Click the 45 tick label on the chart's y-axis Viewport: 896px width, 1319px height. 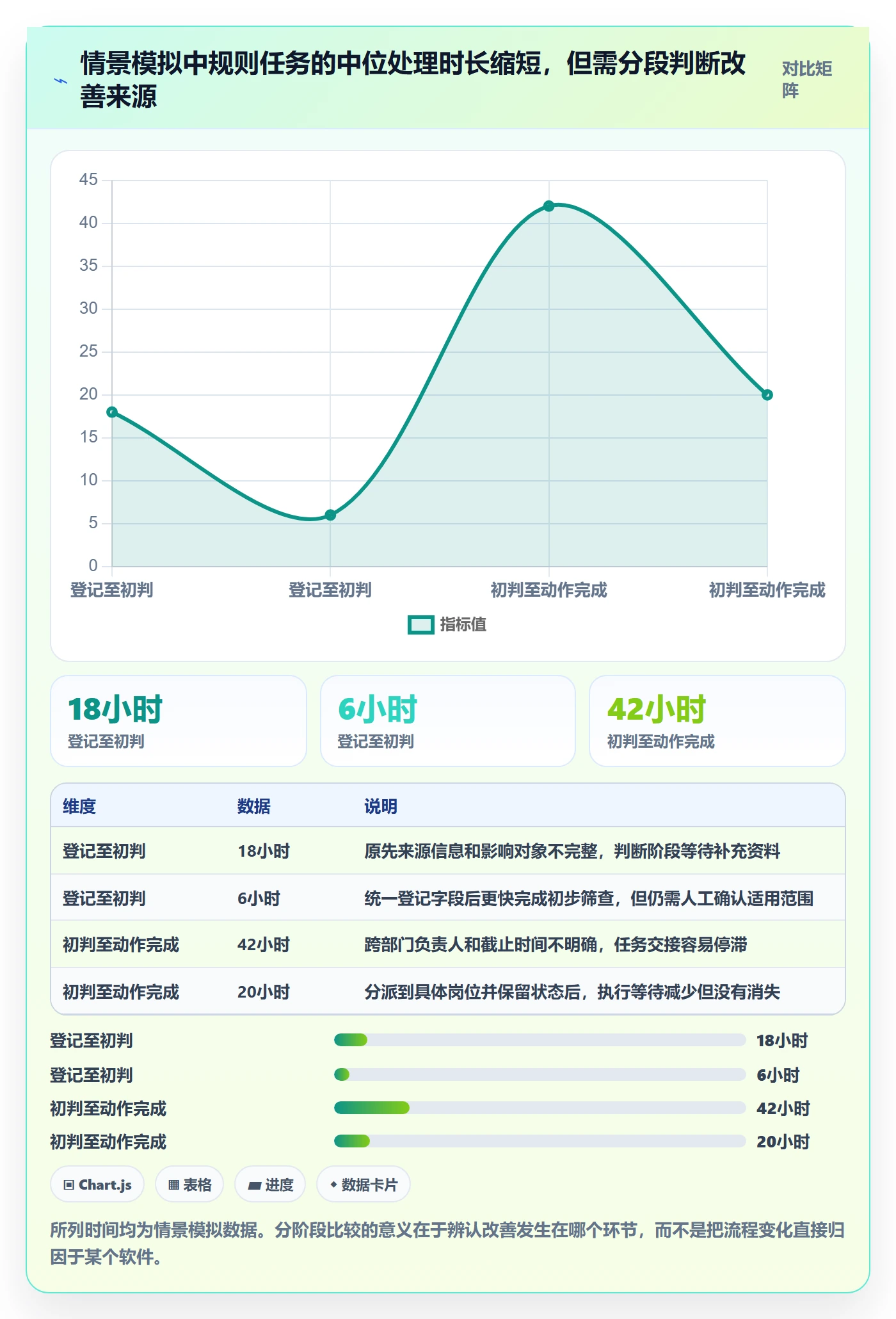click(88, 180)
